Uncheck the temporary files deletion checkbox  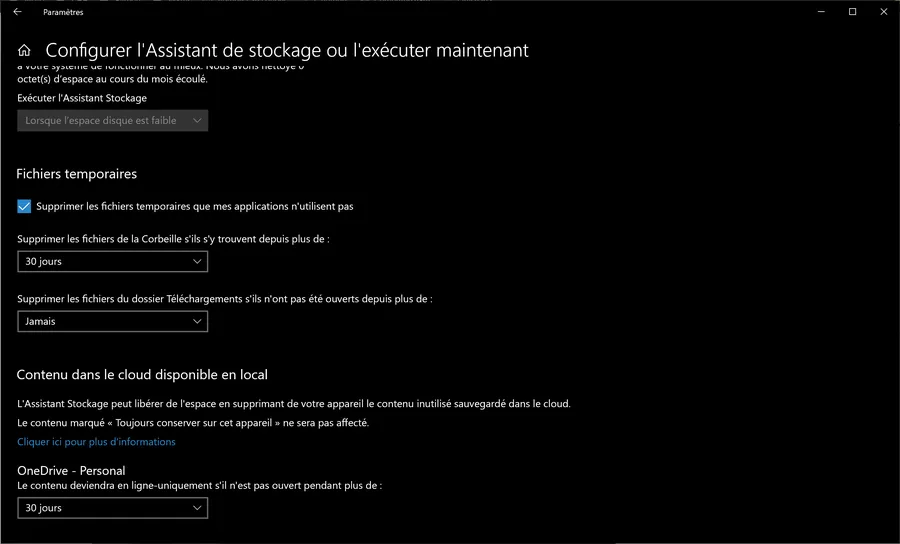point(24,206)
